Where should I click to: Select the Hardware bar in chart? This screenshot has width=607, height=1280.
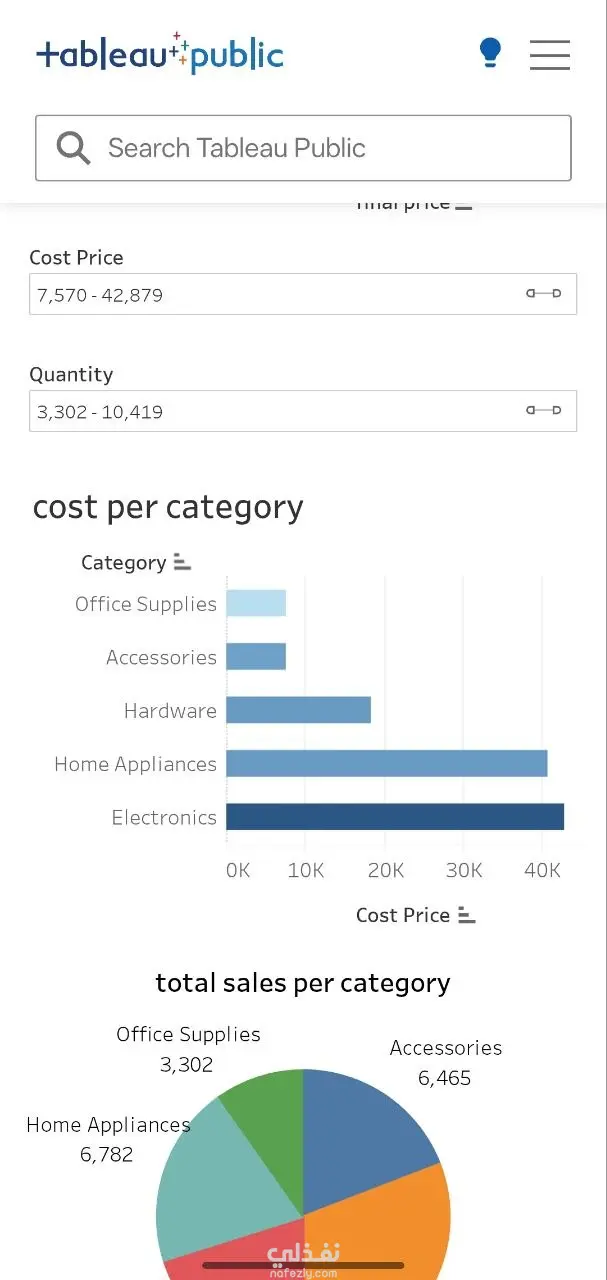299,710
